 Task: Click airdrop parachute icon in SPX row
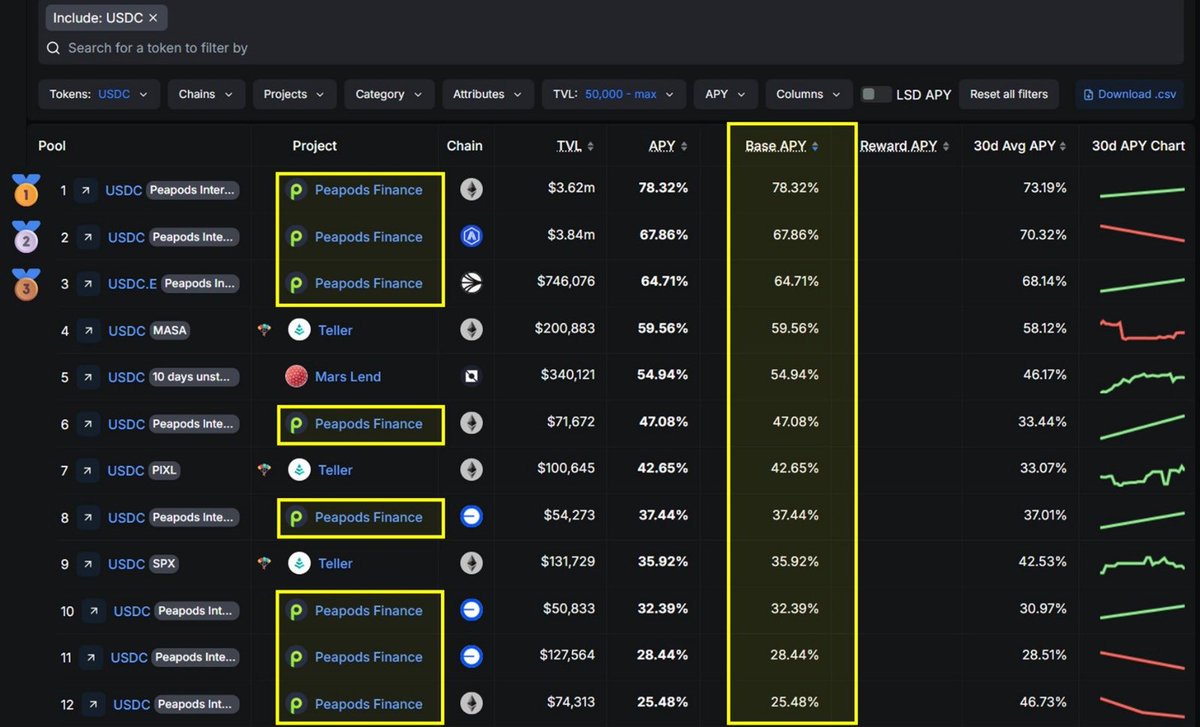[264, 564]
